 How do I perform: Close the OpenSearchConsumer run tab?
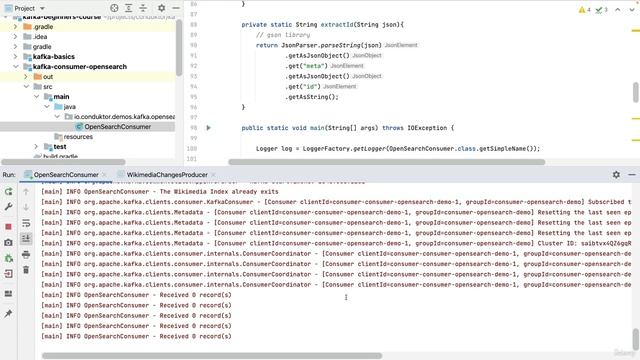click(105, 175)
